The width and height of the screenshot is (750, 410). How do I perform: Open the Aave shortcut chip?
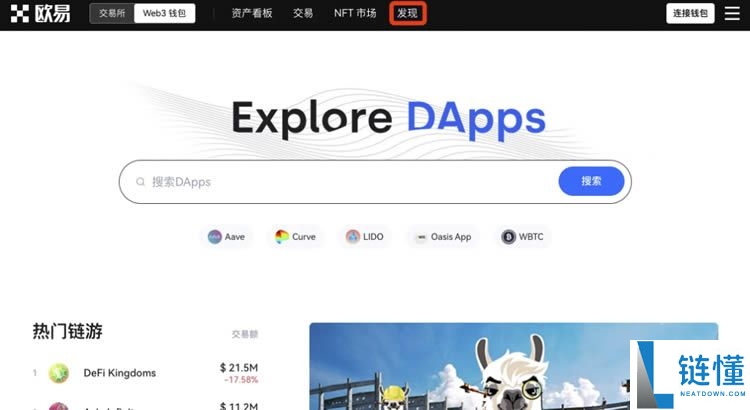226,237
